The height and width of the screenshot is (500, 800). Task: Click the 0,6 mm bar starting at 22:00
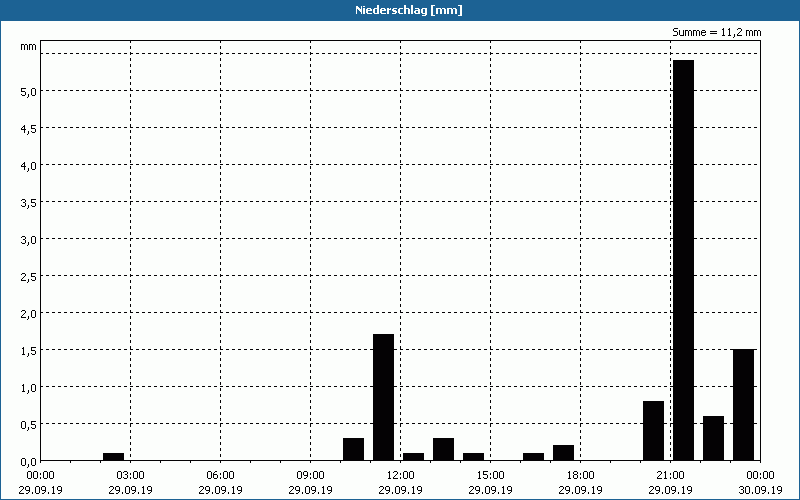(713, 438)
